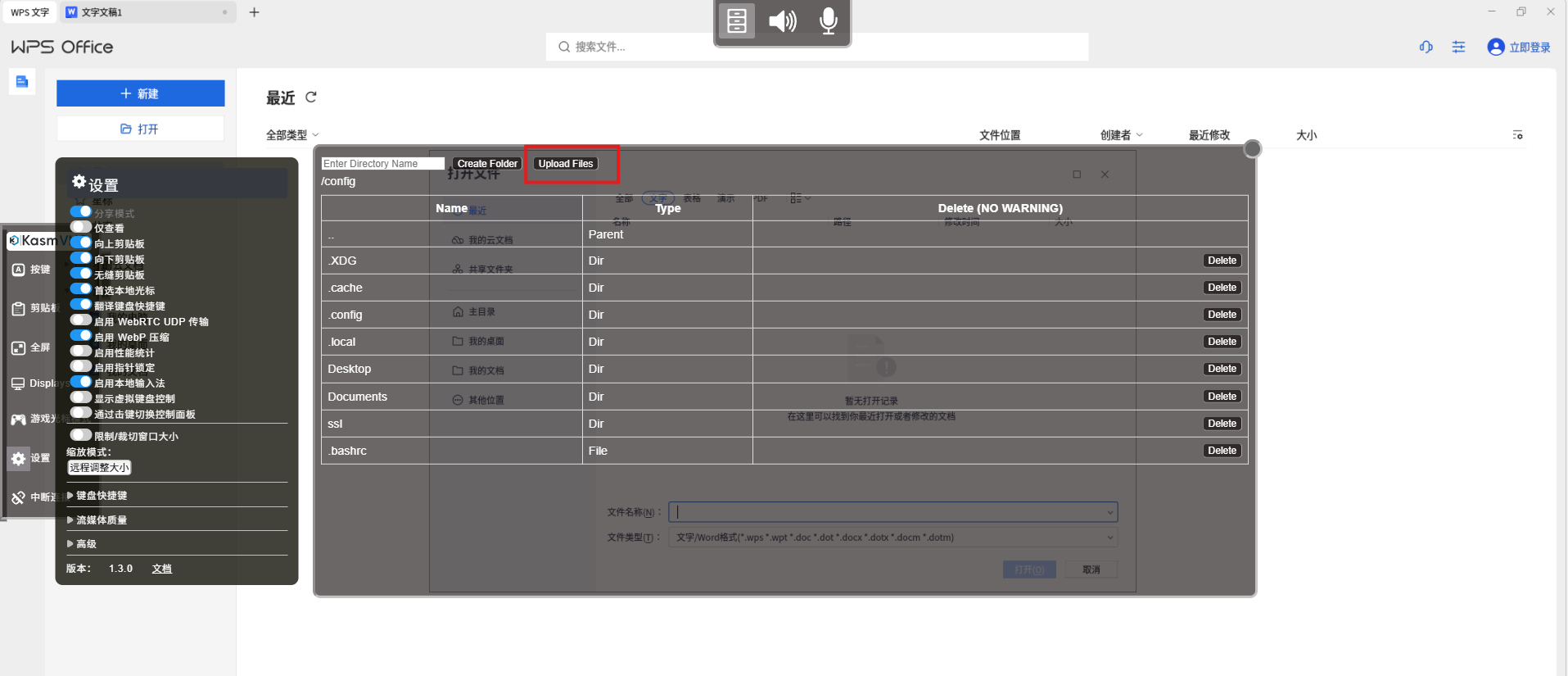Open the Documents folder in file list
The image size is (1568, 676).
point(357,397)
